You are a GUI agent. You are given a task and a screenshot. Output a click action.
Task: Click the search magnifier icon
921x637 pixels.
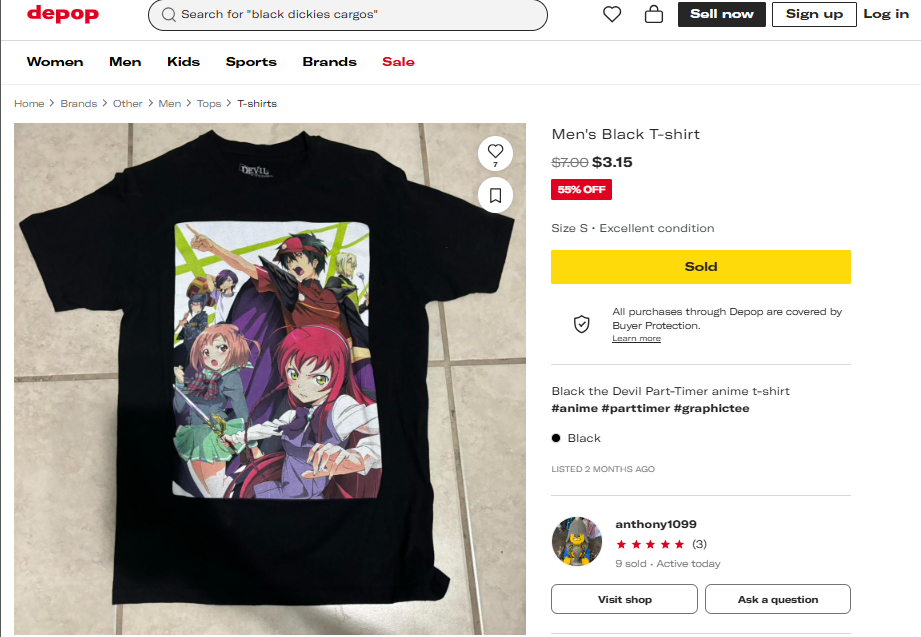(x=169, y=15)
